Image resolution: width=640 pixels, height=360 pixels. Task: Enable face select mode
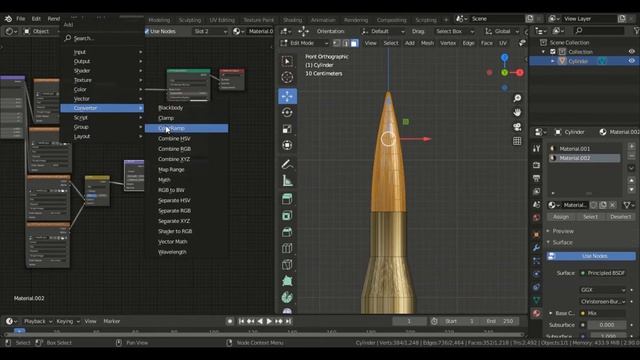(354, 43)
